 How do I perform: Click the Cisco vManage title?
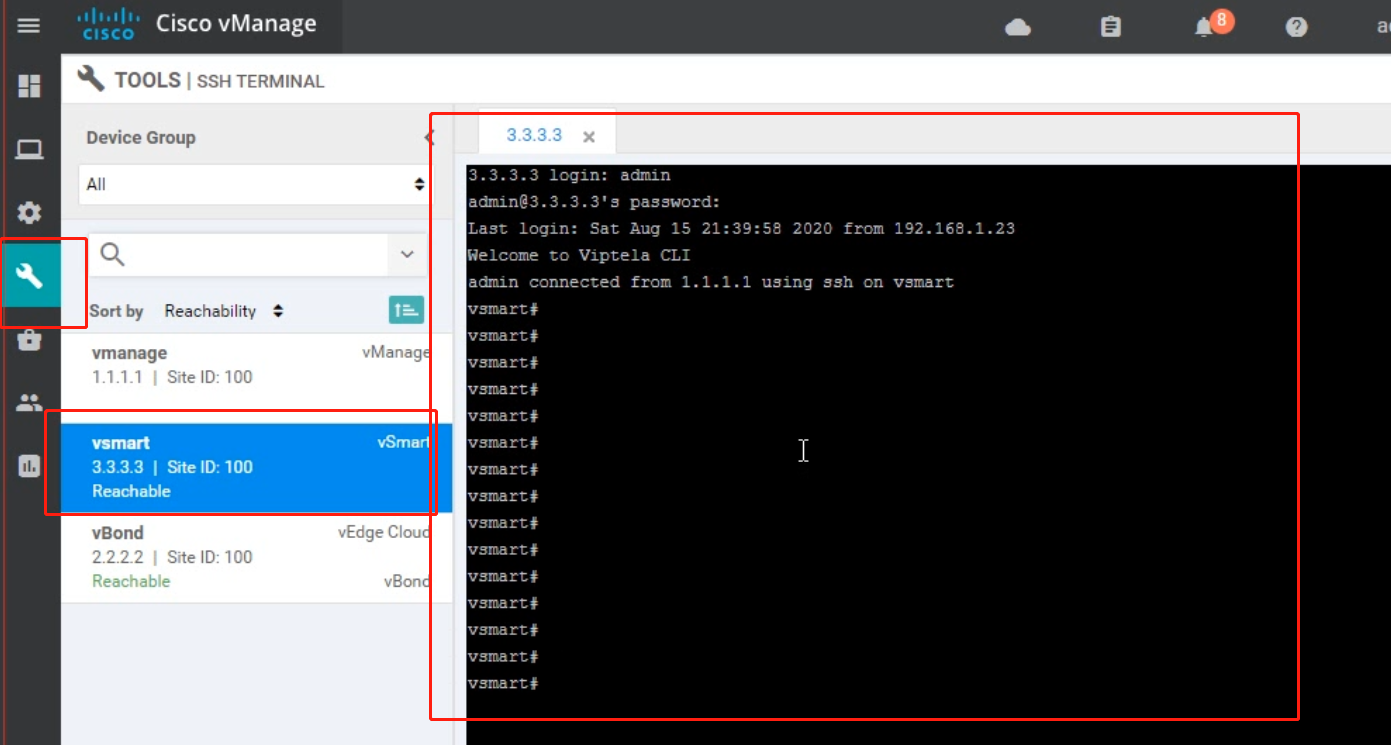pyautogui.click(x=236, y=25)
